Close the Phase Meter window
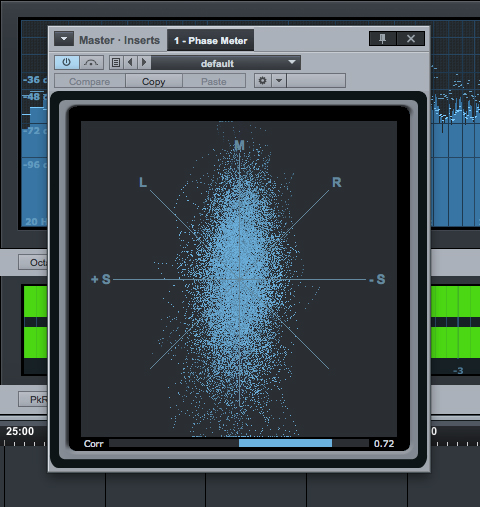The image size is (480, 507). [x=411, y=39]
